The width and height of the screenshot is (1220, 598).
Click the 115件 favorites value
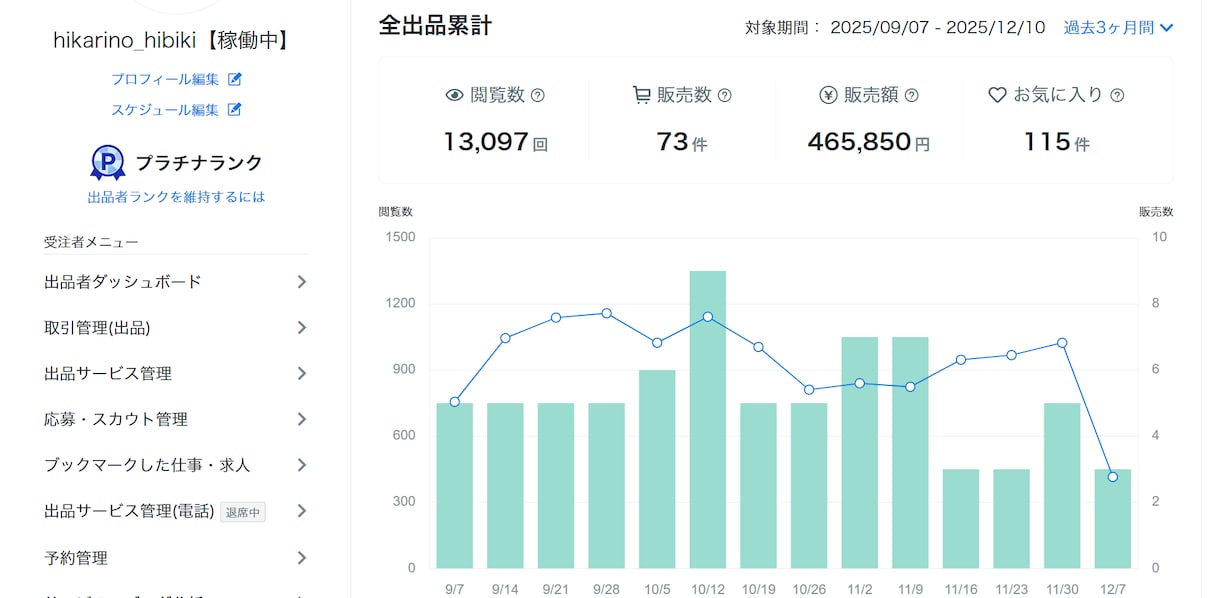tap(1056, 142)
